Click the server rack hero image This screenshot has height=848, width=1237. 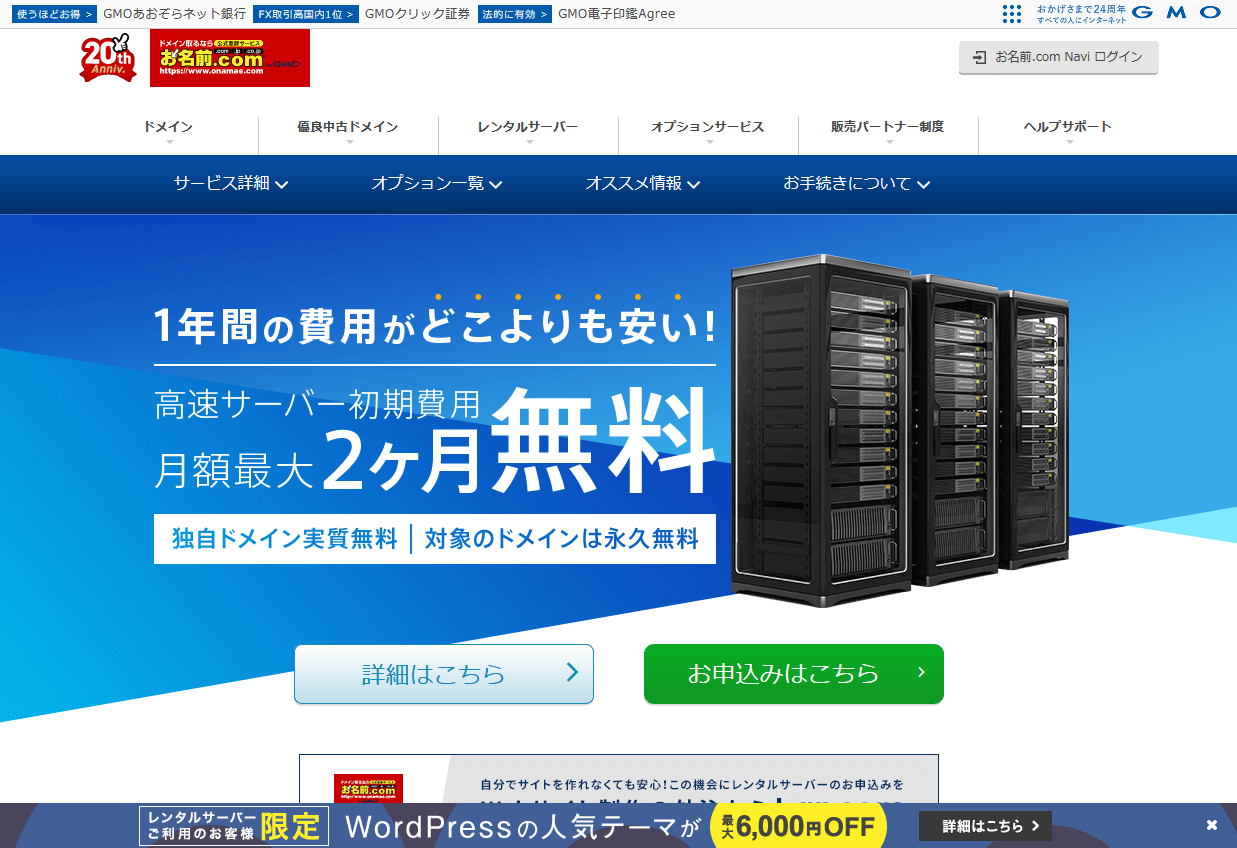click(x=899, y=430)
